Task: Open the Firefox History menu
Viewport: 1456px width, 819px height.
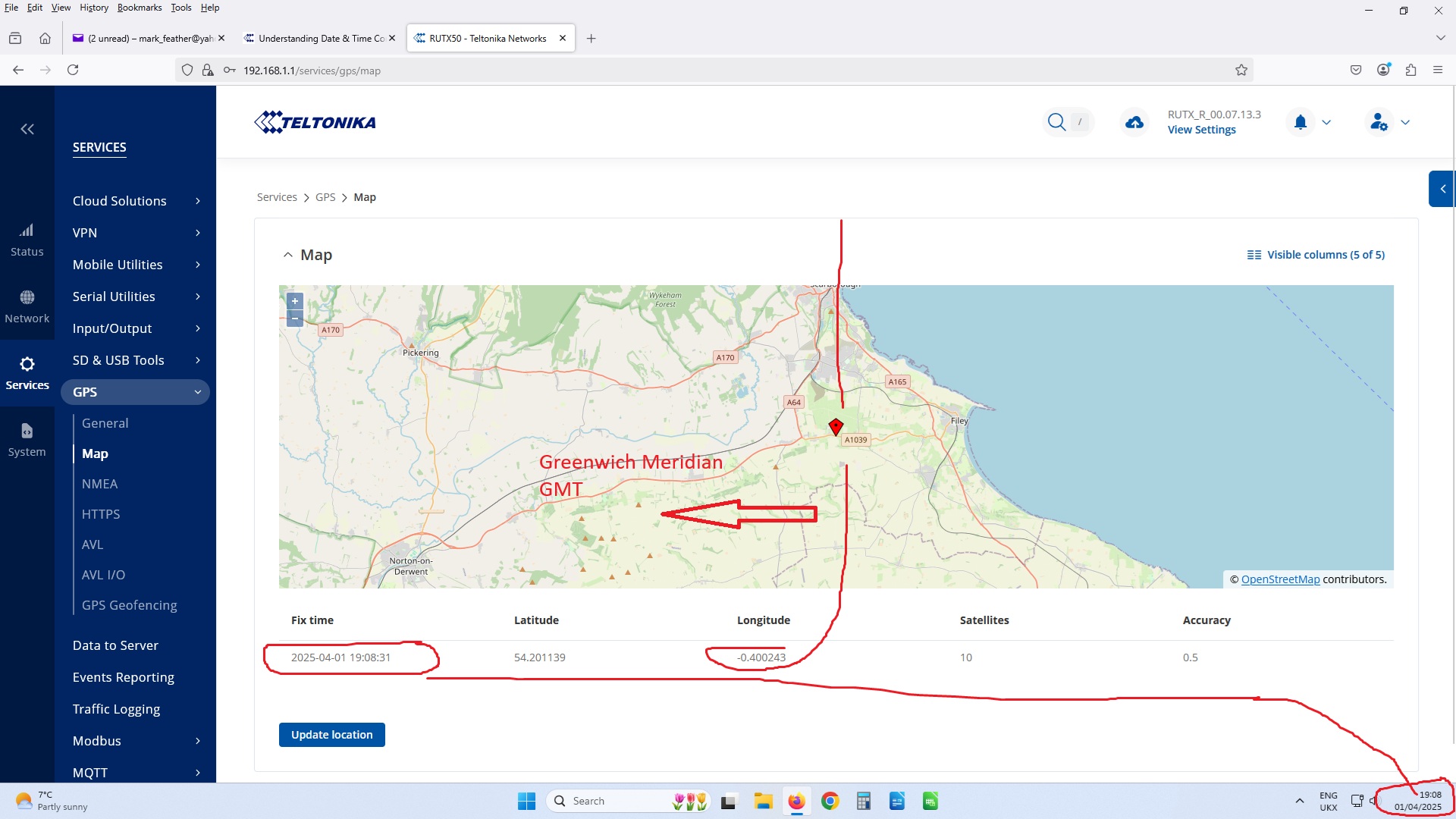Action: (x=94, y=8)
